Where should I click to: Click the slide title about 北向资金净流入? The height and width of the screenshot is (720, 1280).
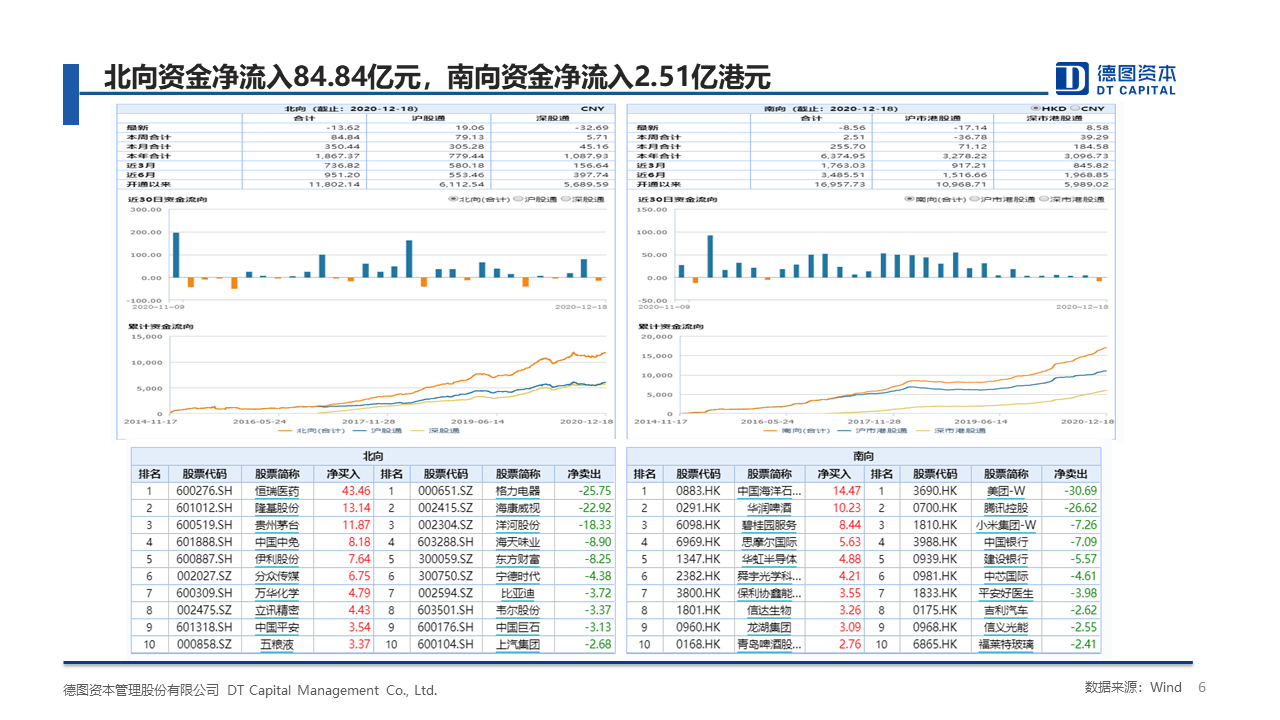437,78
